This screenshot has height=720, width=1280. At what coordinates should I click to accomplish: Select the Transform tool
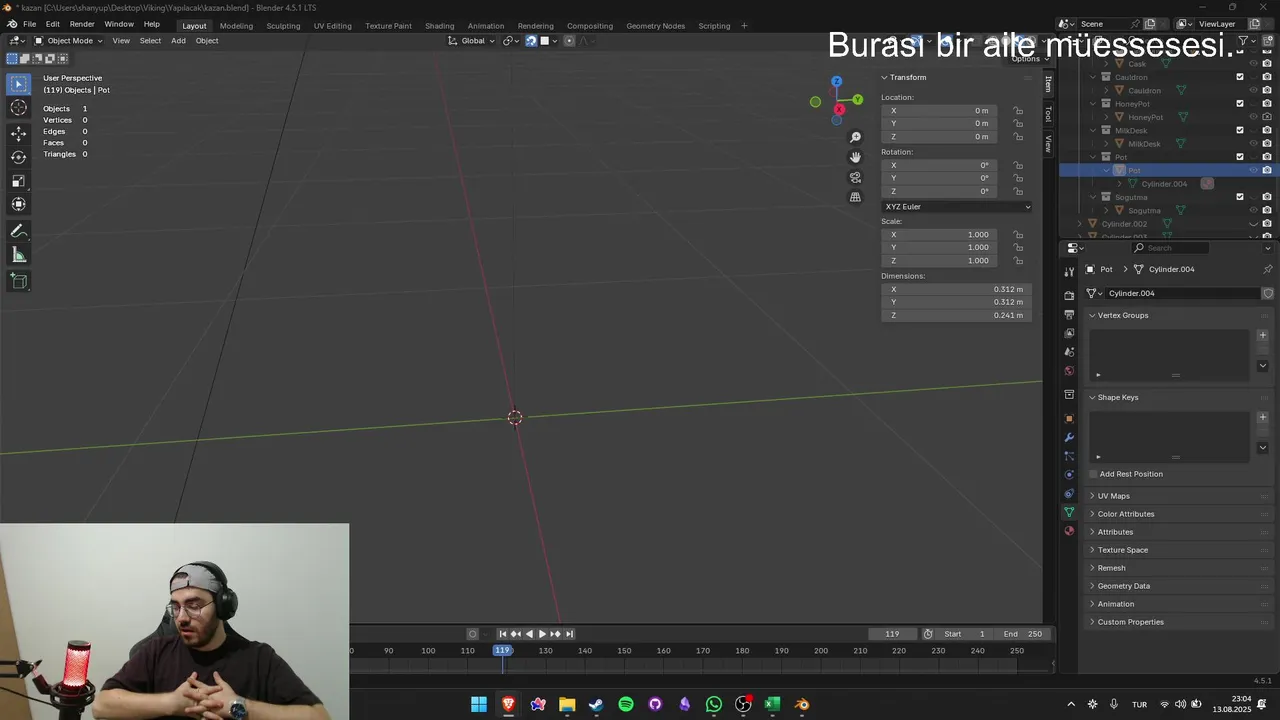click(x=18, y=205)
